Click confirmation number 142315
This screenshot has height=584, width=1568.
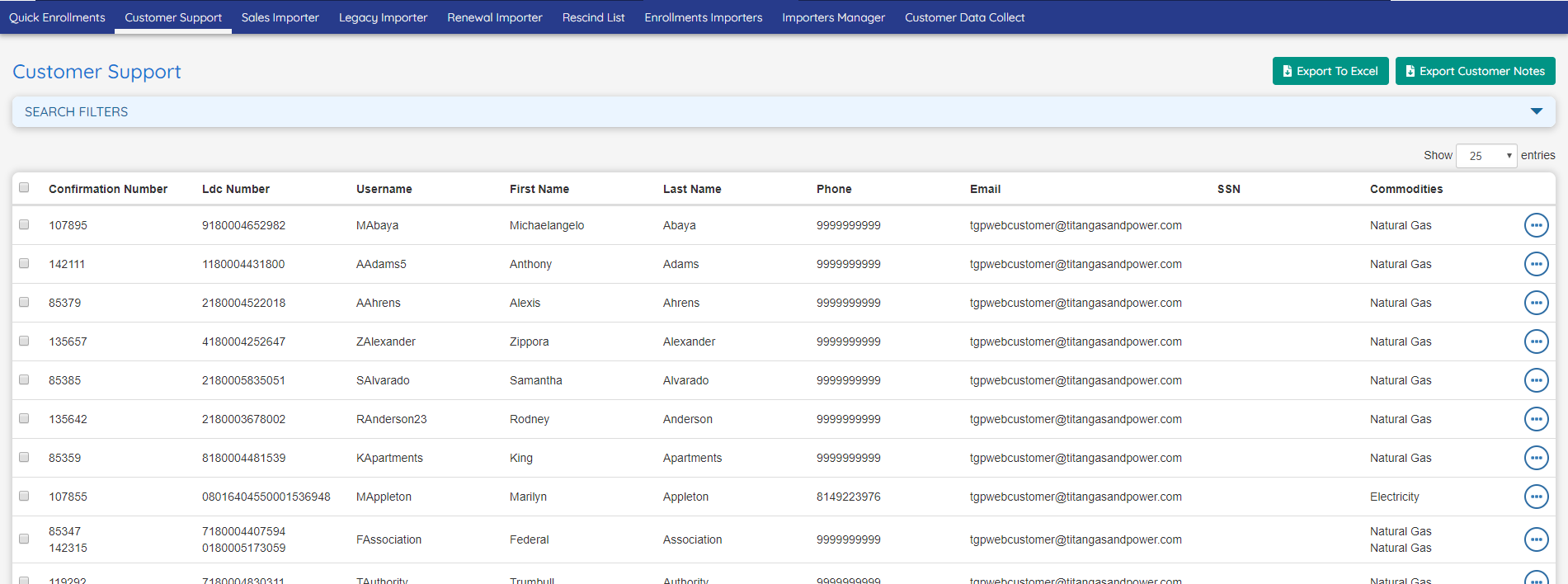(68, 548)
